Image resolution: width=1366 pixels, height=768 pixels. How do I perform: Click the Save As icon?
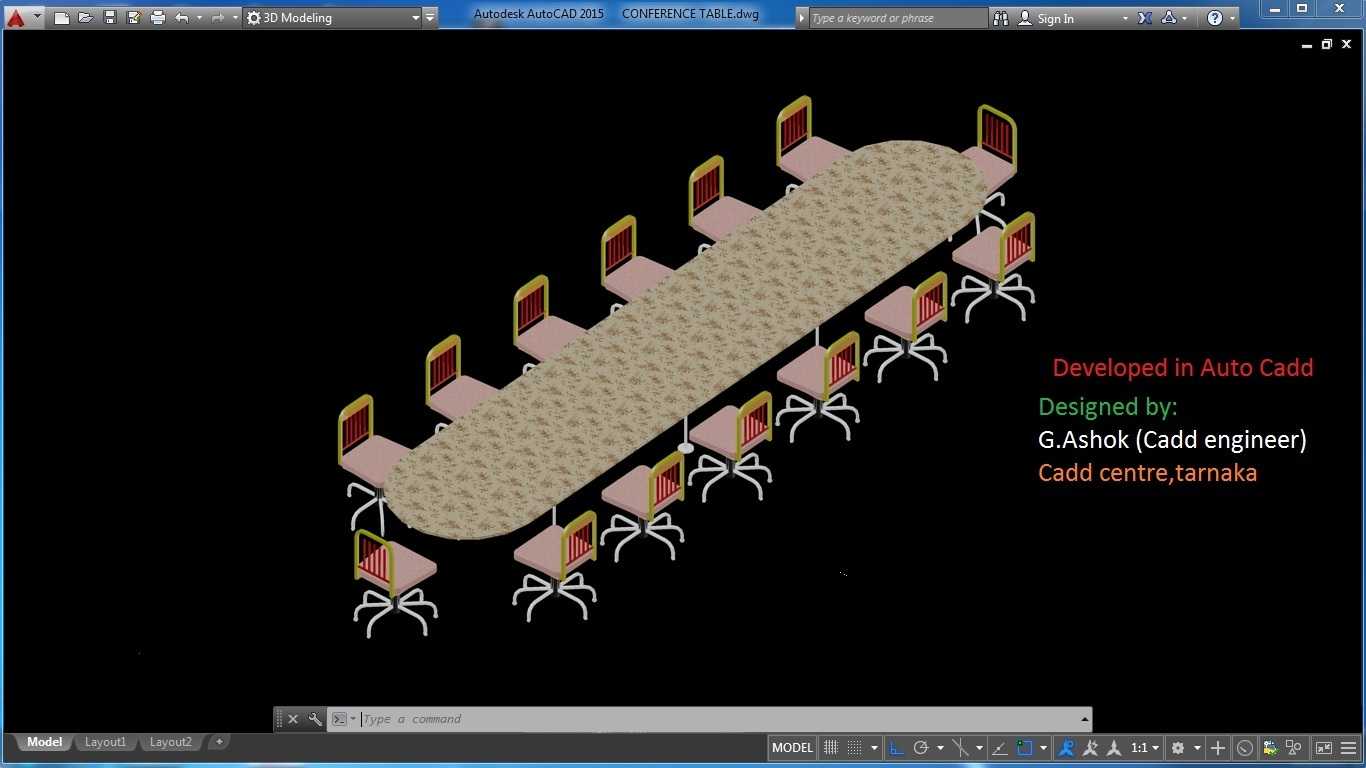tap(134, 18)
